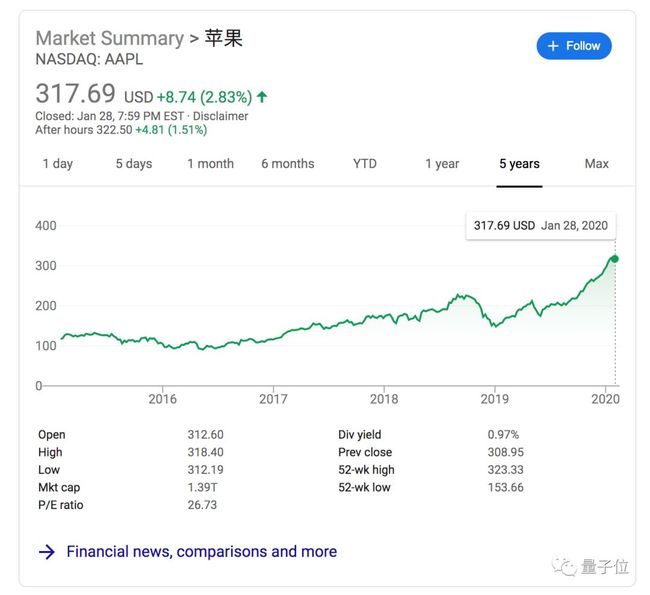
Task: Open the Disclaimer link
Action: coord(221,116)
